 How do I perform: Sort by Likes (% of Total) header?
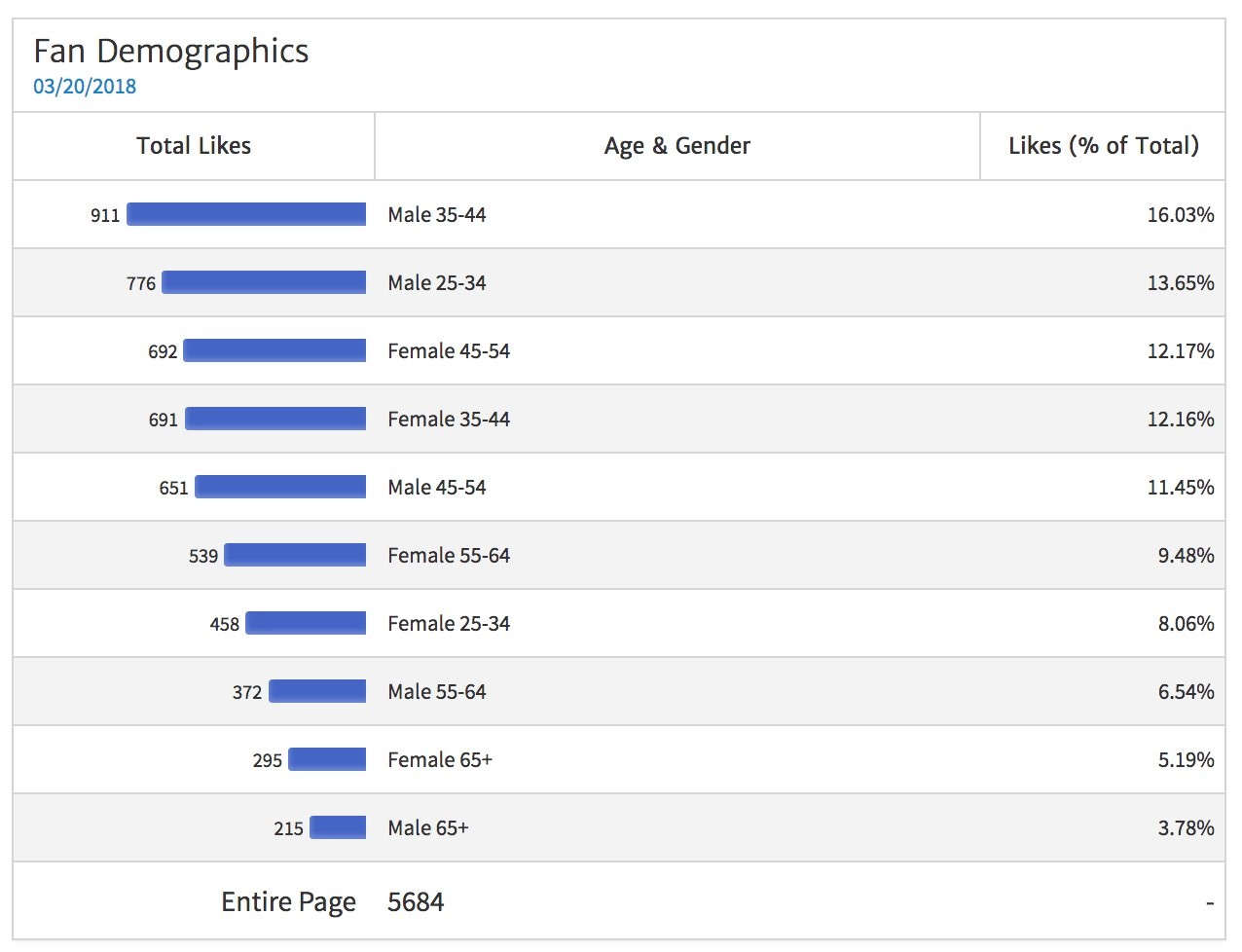[1103, 146]
